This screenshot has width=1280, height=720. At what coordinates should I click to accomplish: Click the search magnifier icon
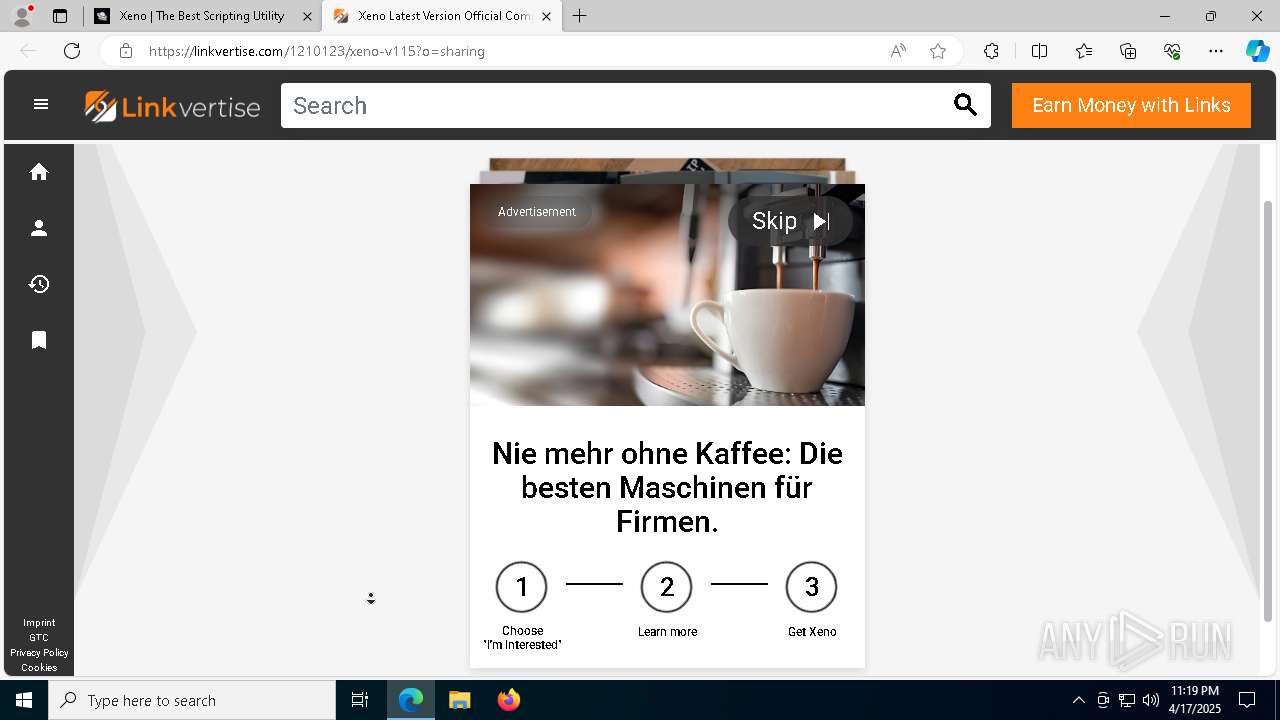pyautogui.click(x=965, y=105)
